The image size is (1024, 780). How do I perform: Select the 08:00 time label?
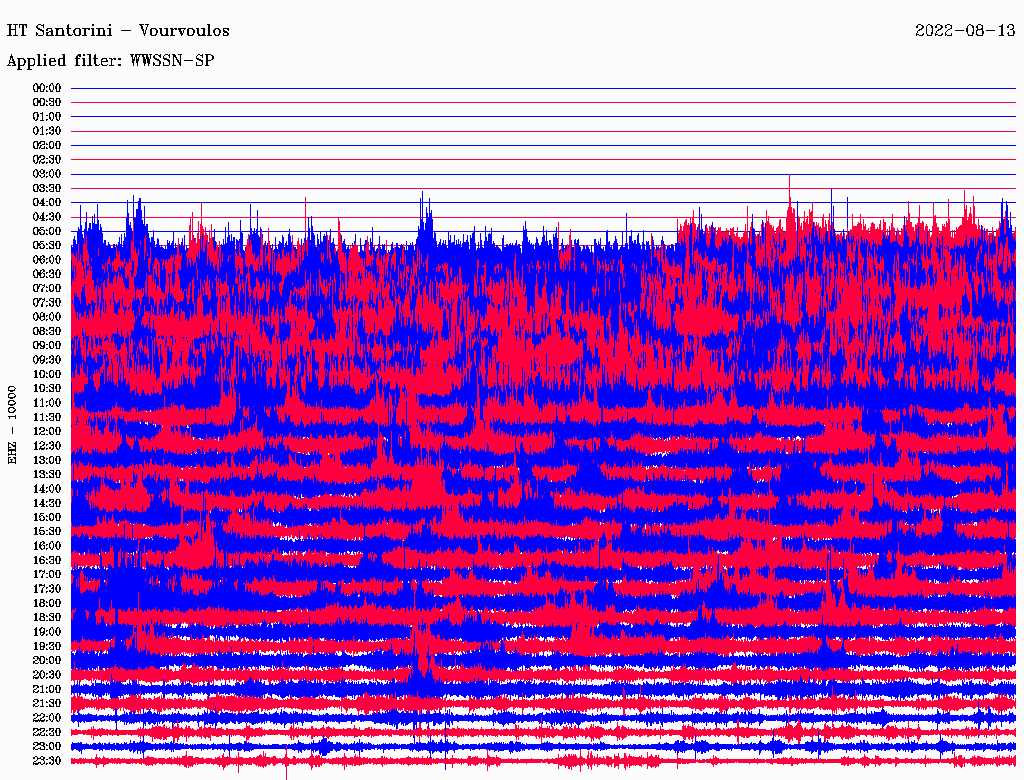tap(47, 317)
